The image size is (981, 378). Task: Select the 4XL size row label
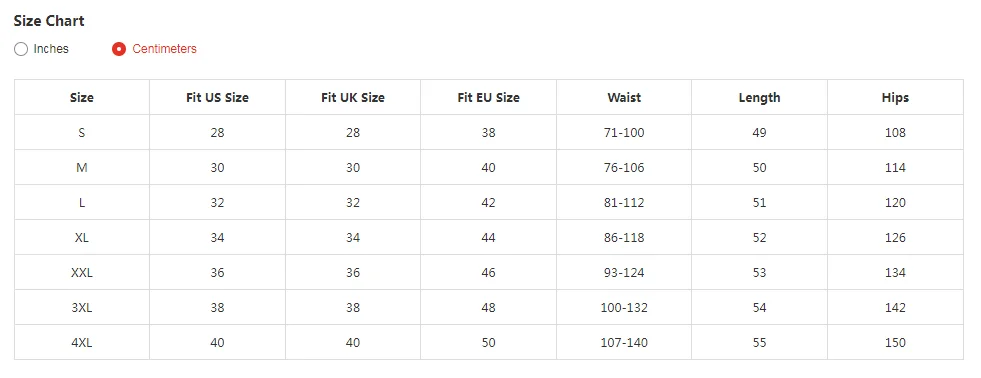(82, 343)
